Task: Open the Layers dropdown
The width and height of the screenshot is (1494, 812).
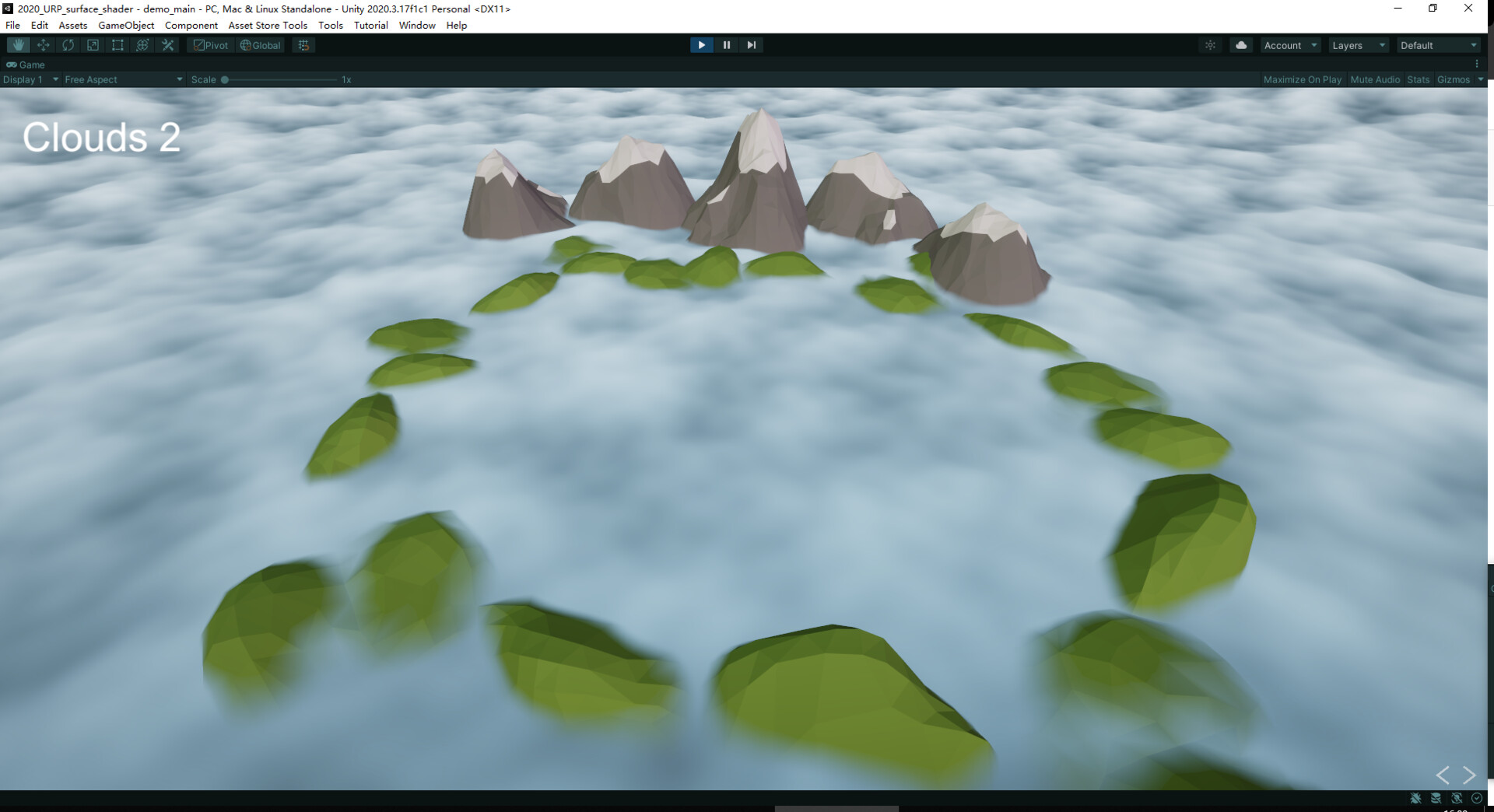Action: (1357, 44)
